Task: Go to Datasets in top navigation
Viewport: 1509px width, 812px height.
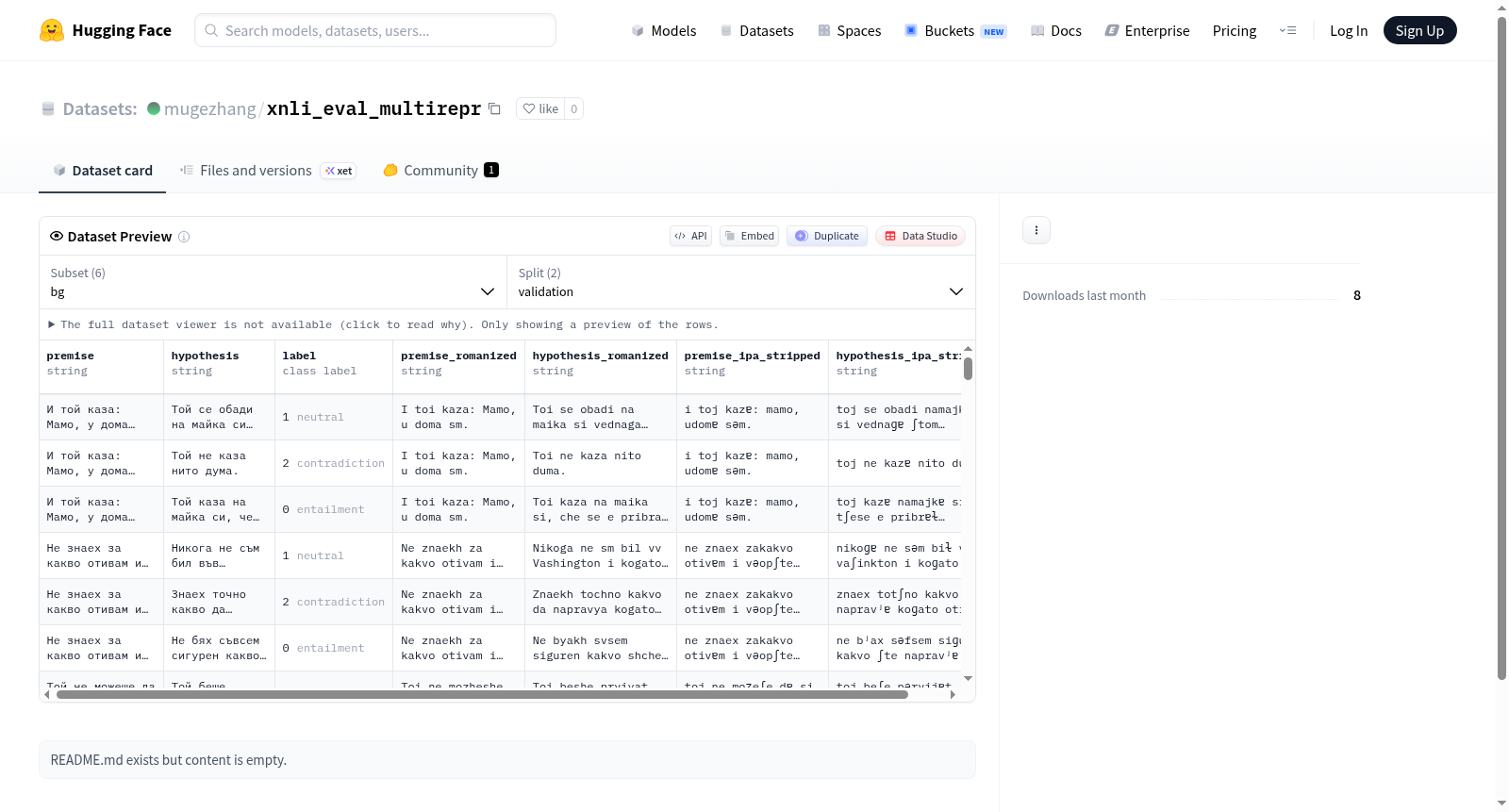Action: tap(757, 30)
